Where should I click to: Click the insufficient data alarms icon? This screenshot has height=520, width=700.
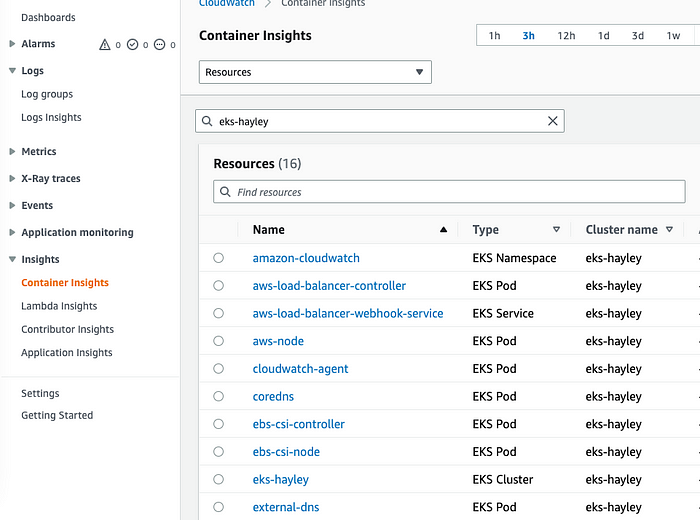pyautogui.click(x=159, y=44)
